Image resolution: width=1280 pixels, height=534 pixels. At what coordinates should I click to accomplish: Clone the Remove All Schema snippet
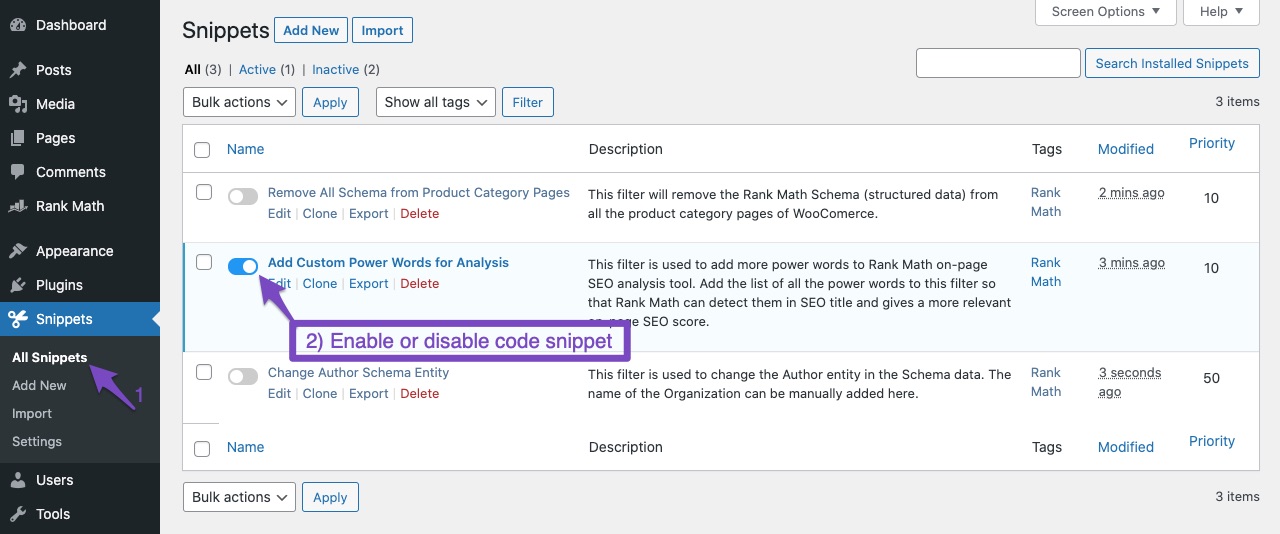pos(320,214)
